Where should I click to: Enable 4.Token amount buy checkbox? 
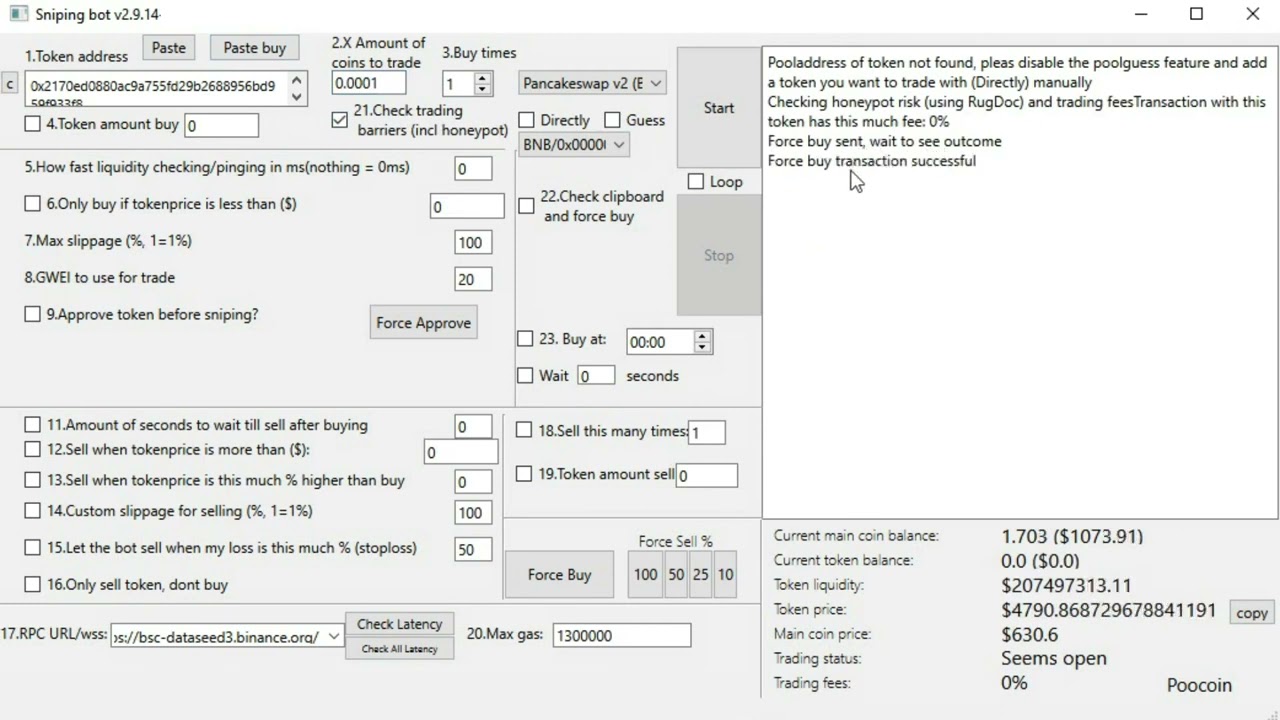[33, 124]
